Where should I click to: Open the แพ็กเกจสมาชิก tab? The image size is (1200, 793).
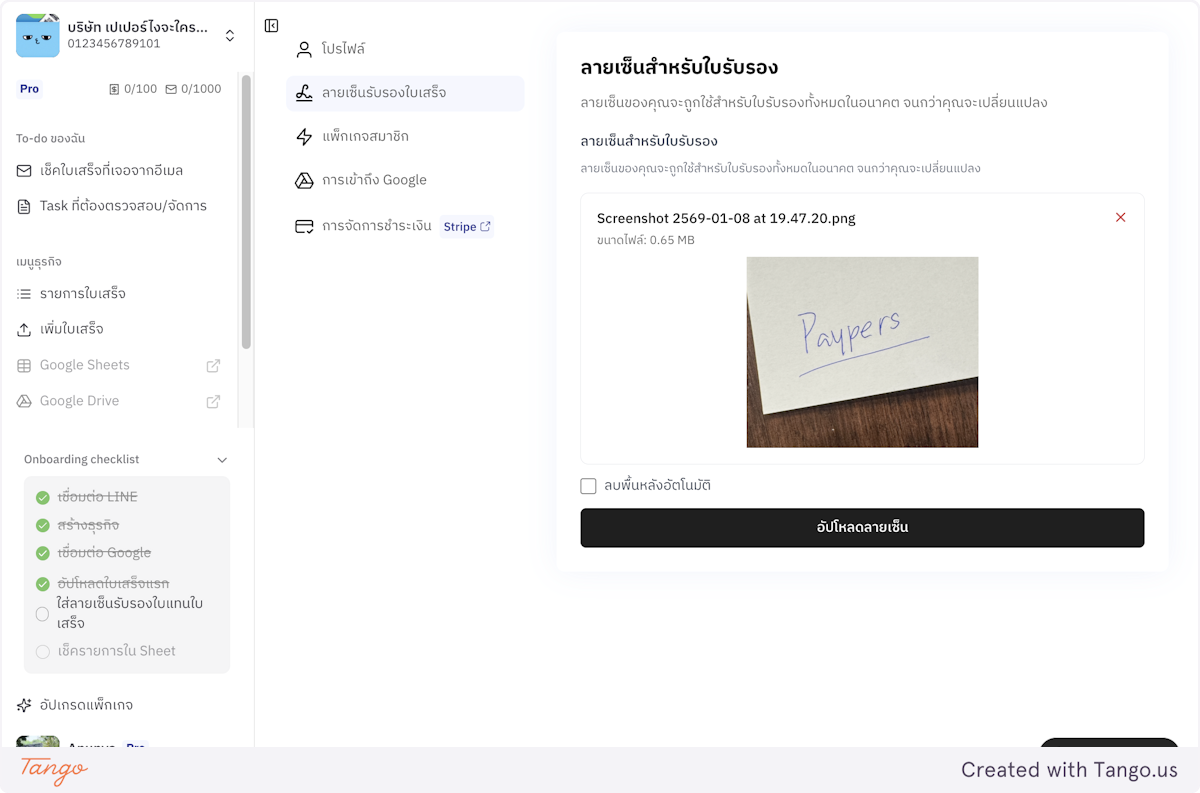click(405, 137)
